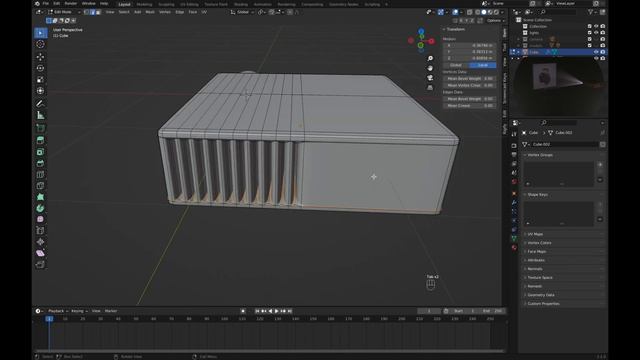
Task: Enable edge select mode
Action: pos(92,12)
